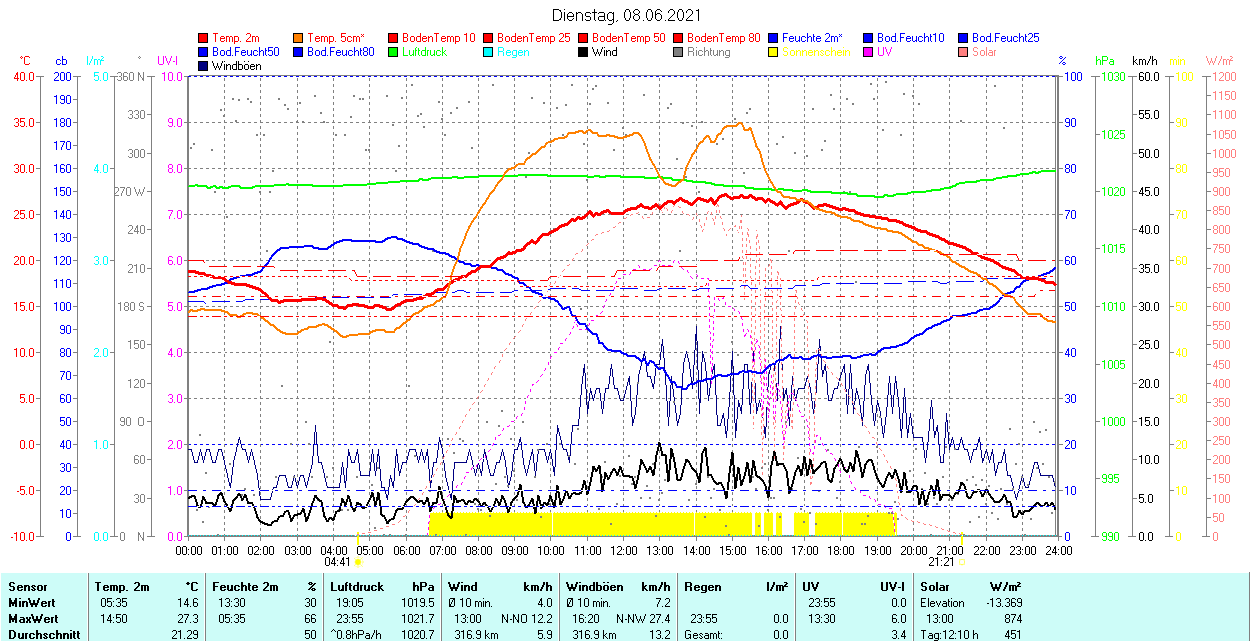Image resolution: width=1250 pixels, height=641 pixels.
Task: Select the Bod.Feucht50 legend label
Action: 245,52
